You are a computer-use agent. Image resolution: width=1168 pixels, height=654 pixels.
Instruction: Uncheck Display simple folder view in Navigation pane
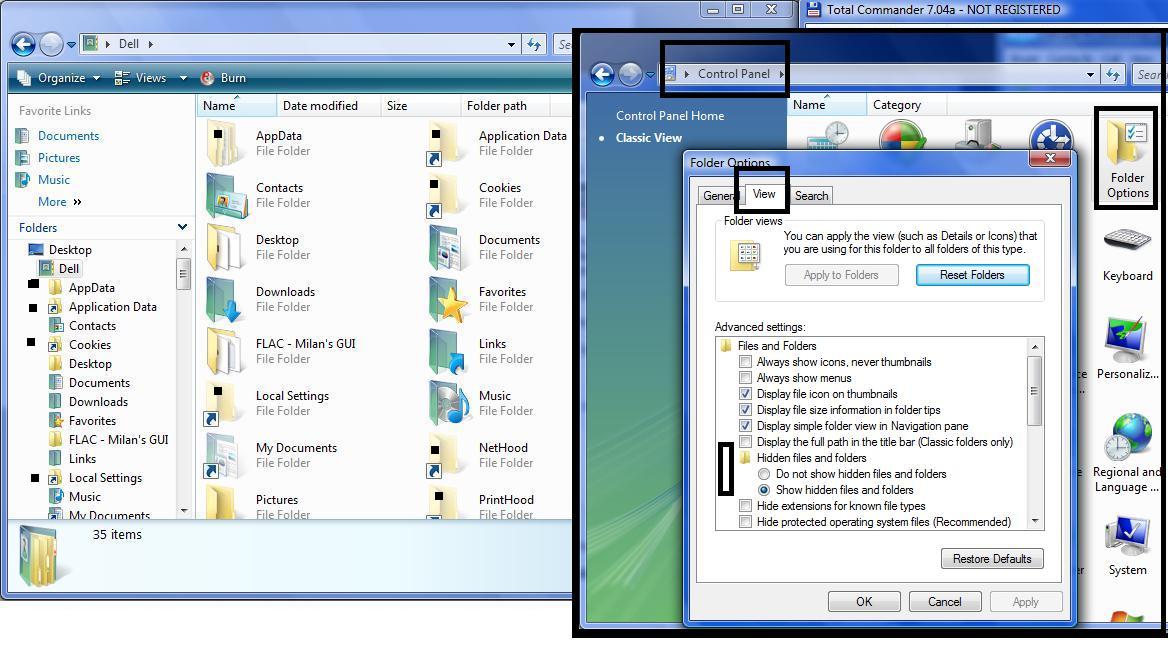(745, 426)
